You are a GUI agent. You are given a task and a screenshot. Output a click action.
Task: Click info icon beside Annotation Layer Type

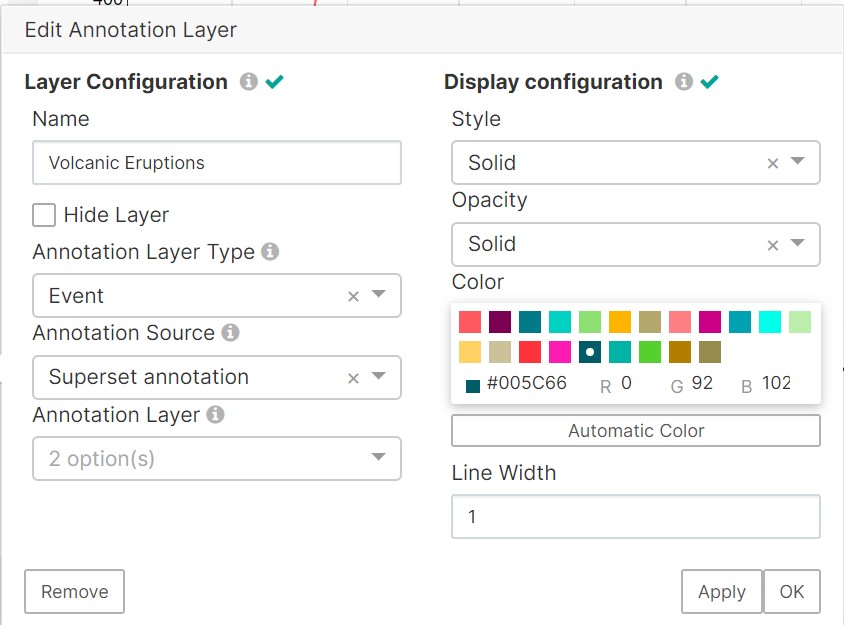(x=270, y=252)
